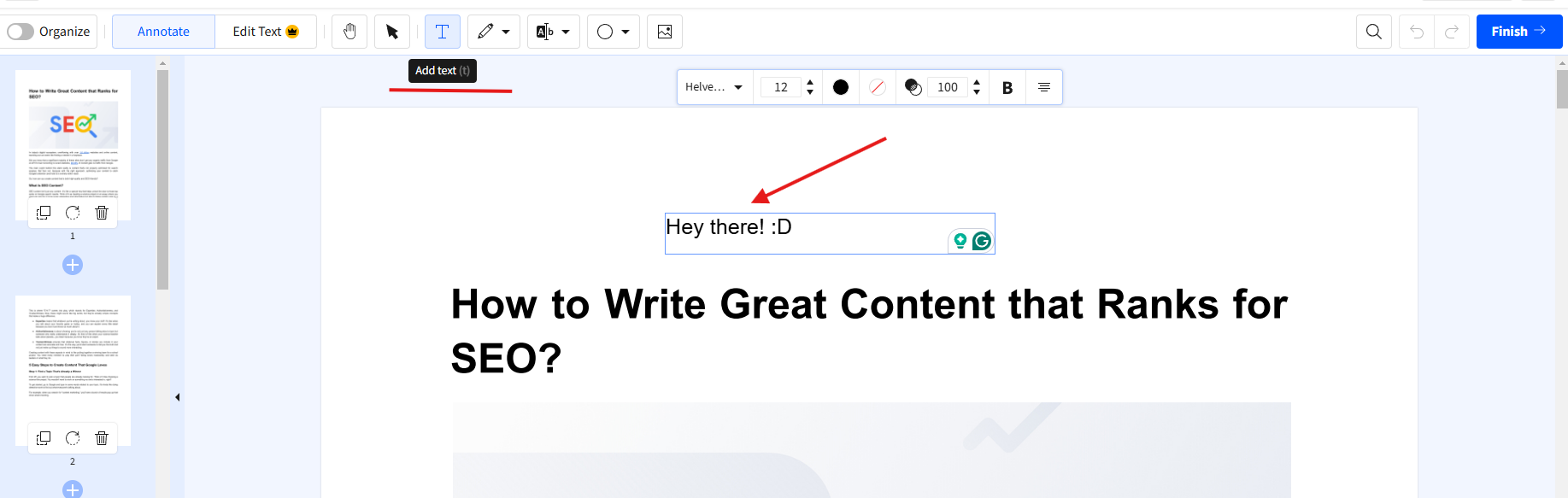The height and width of the screenshot is (498, 1568).
Task: Click the redo arrow
Action: [1451, 32]
